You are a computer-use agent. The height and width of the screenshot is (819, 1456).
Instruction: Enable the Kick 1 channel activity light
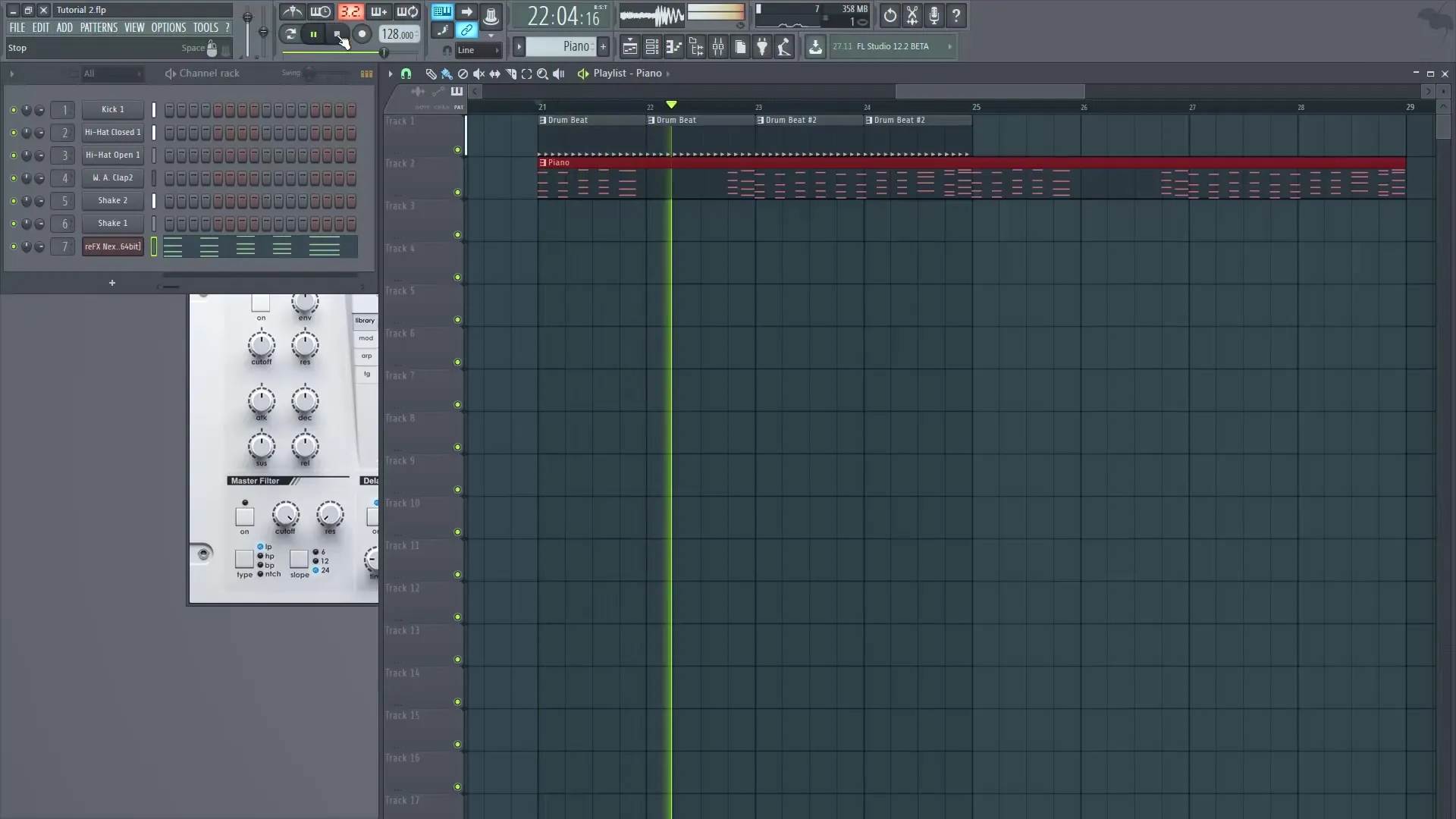[x=13, y=110]
